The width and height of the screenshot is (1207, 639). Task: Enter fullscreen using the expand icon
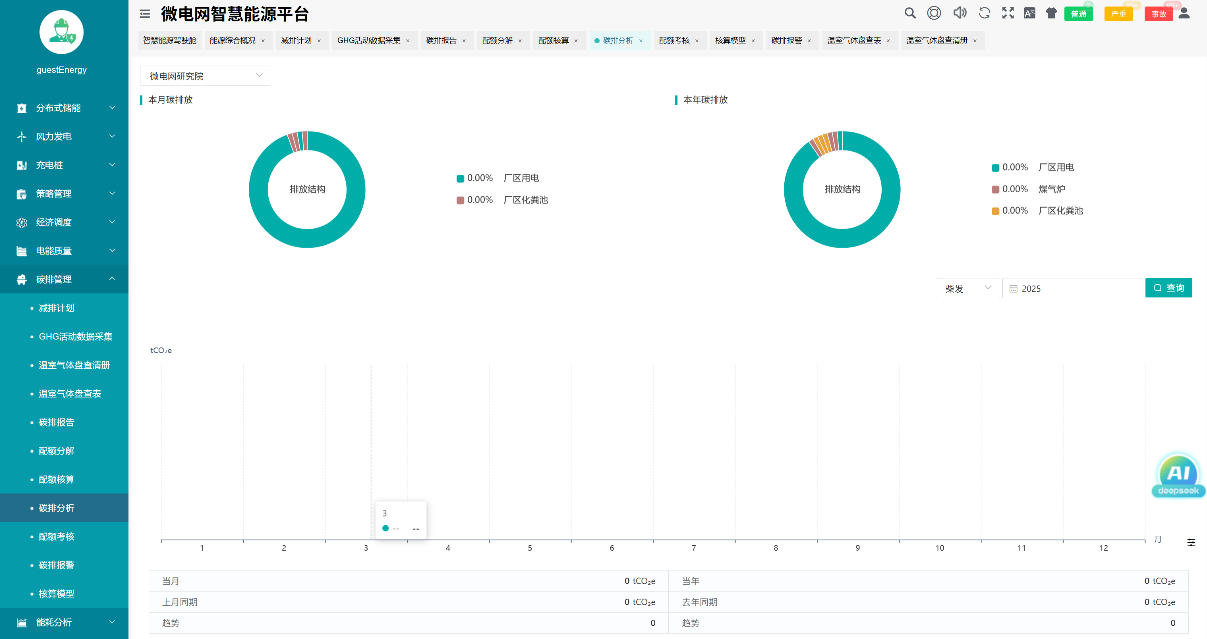[1008, 13]
